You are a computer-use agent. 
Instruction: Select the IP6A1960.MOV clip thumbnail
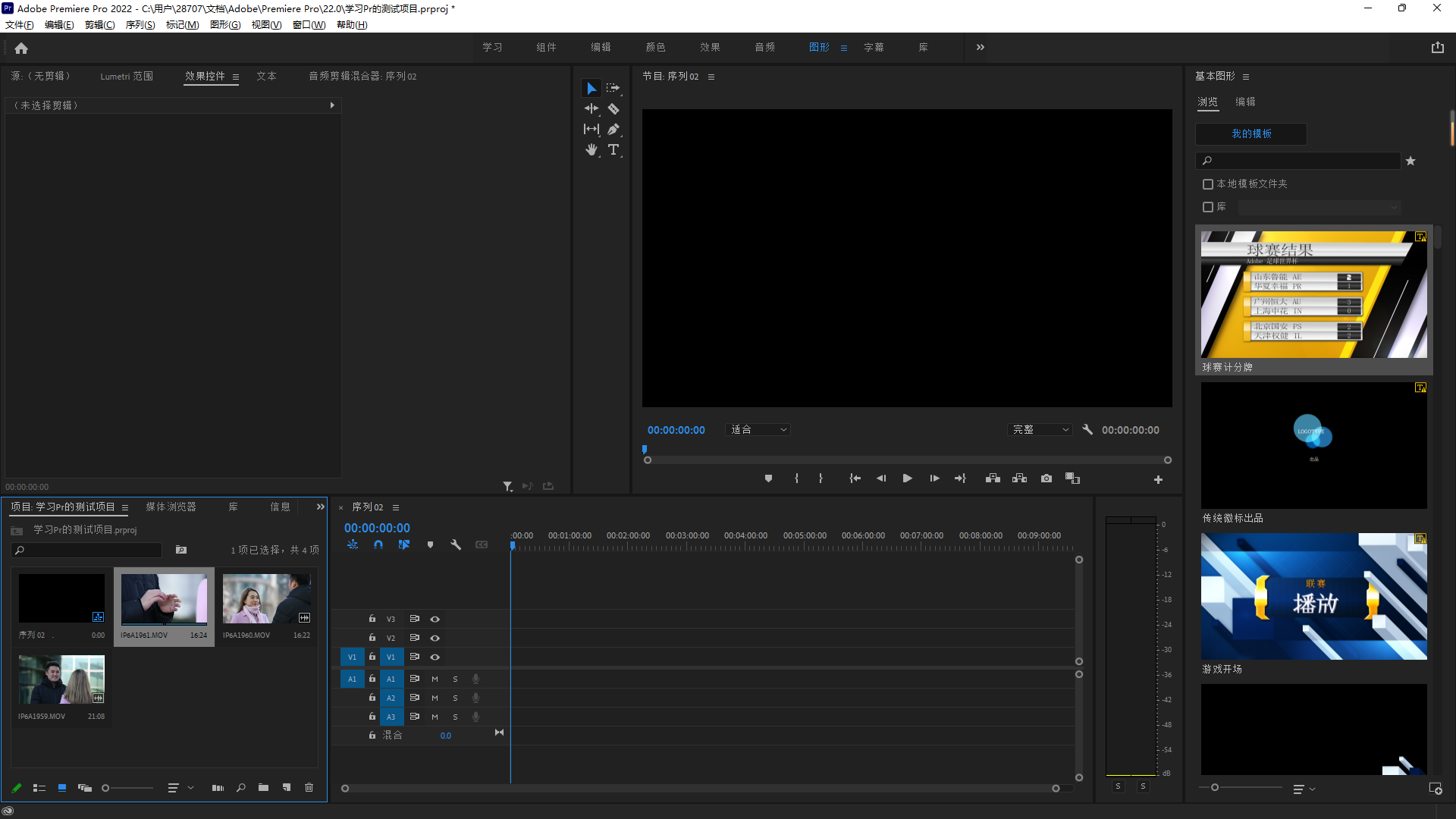(267, 599)
